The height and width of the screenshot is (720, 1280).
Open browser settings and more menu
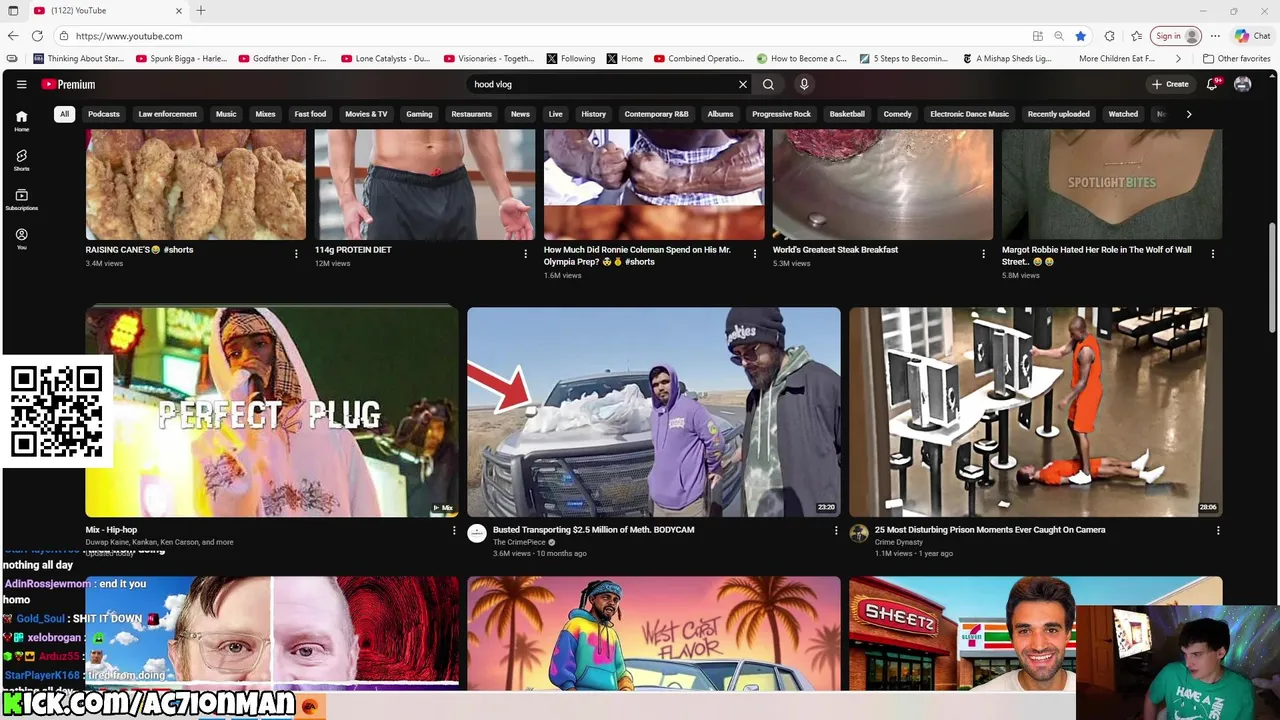pyautogui.click(x=1215, y=36)
